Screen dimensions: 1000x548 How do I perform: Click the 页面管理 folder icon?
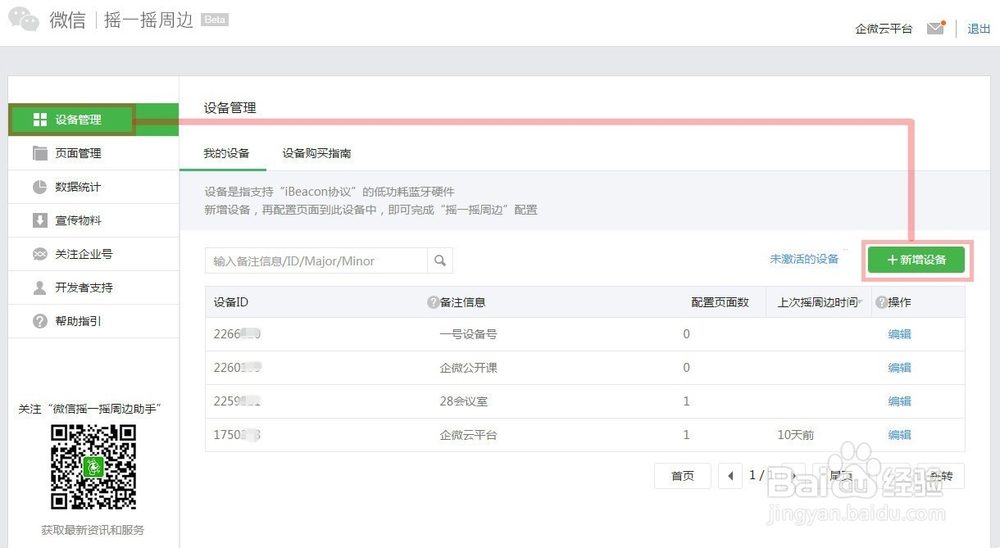click(40, 153)
